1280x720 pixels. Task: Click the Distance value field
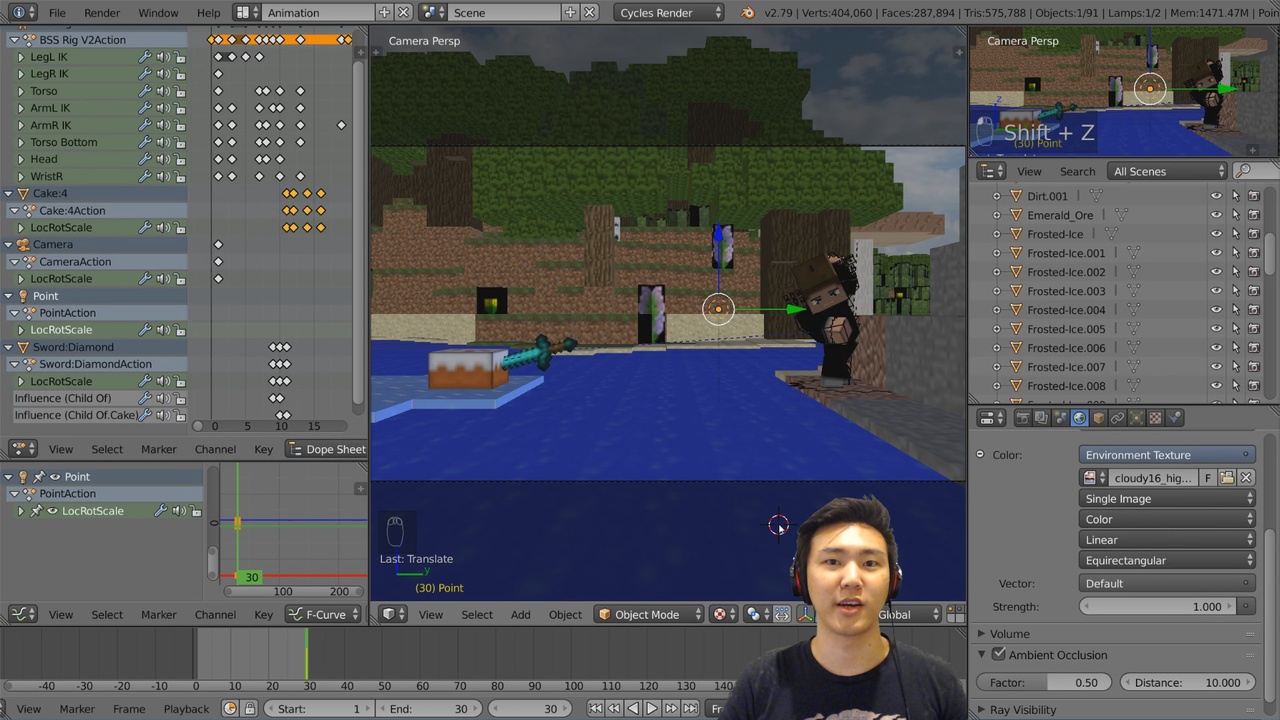[1188, 683]
